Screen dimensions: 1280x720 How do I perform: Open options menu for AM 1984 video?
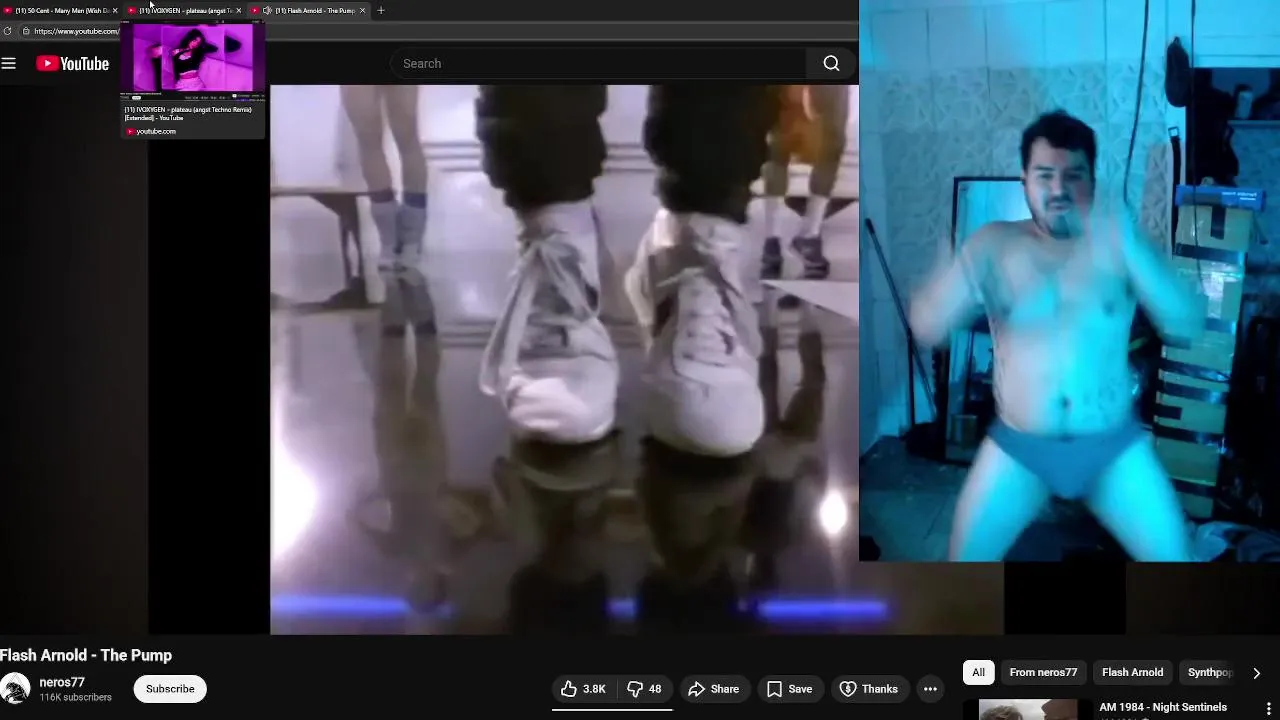coord(1268,708)
